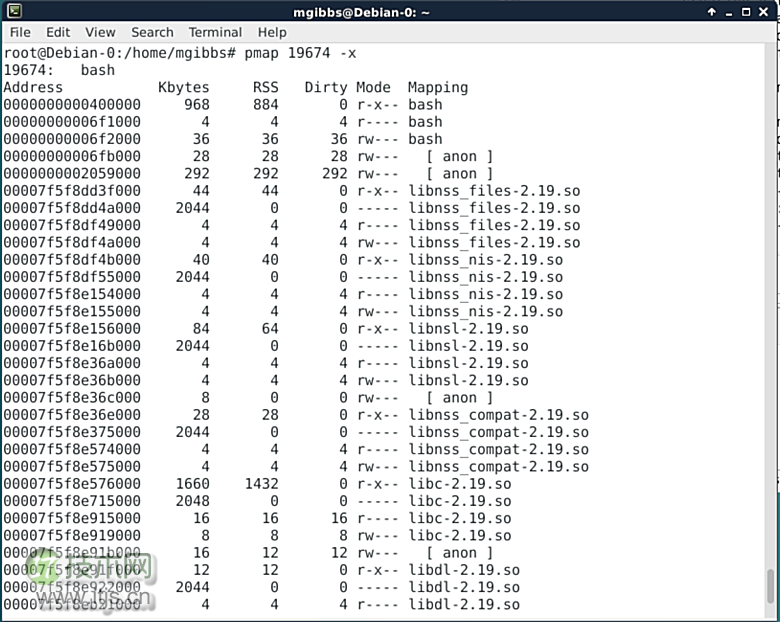Click the Kbytes column header

point(184,88)
